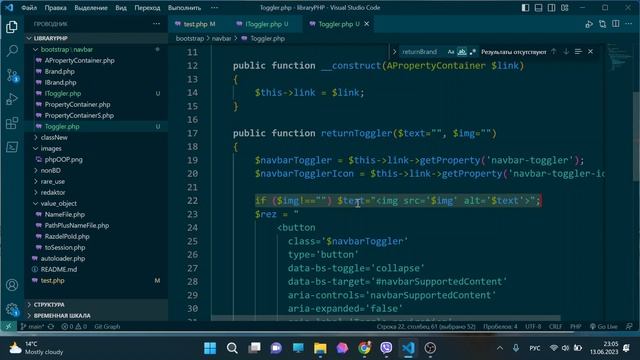Toggle primary side bar layout button
Image resolution: width=640 pixels, height=360 pixels.
pos(525,8)
